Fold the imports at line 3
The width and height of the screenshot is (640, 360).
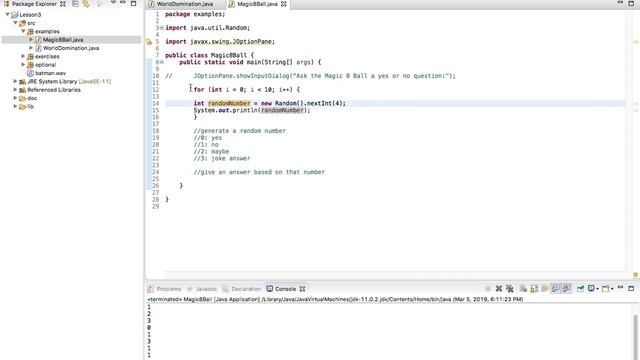[162, 28]
